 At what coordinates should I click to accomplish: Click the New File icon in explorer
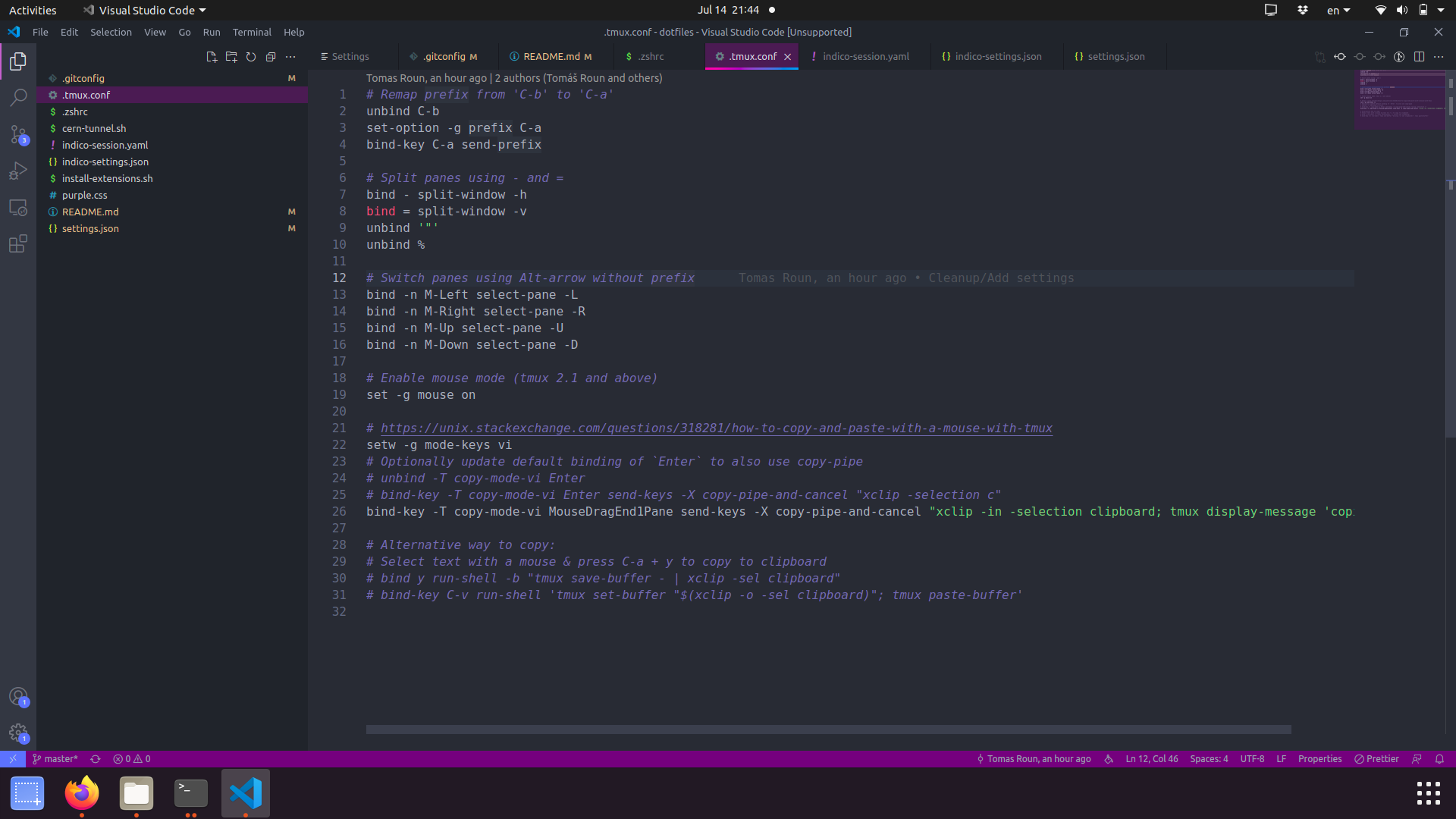click(212, 57)
